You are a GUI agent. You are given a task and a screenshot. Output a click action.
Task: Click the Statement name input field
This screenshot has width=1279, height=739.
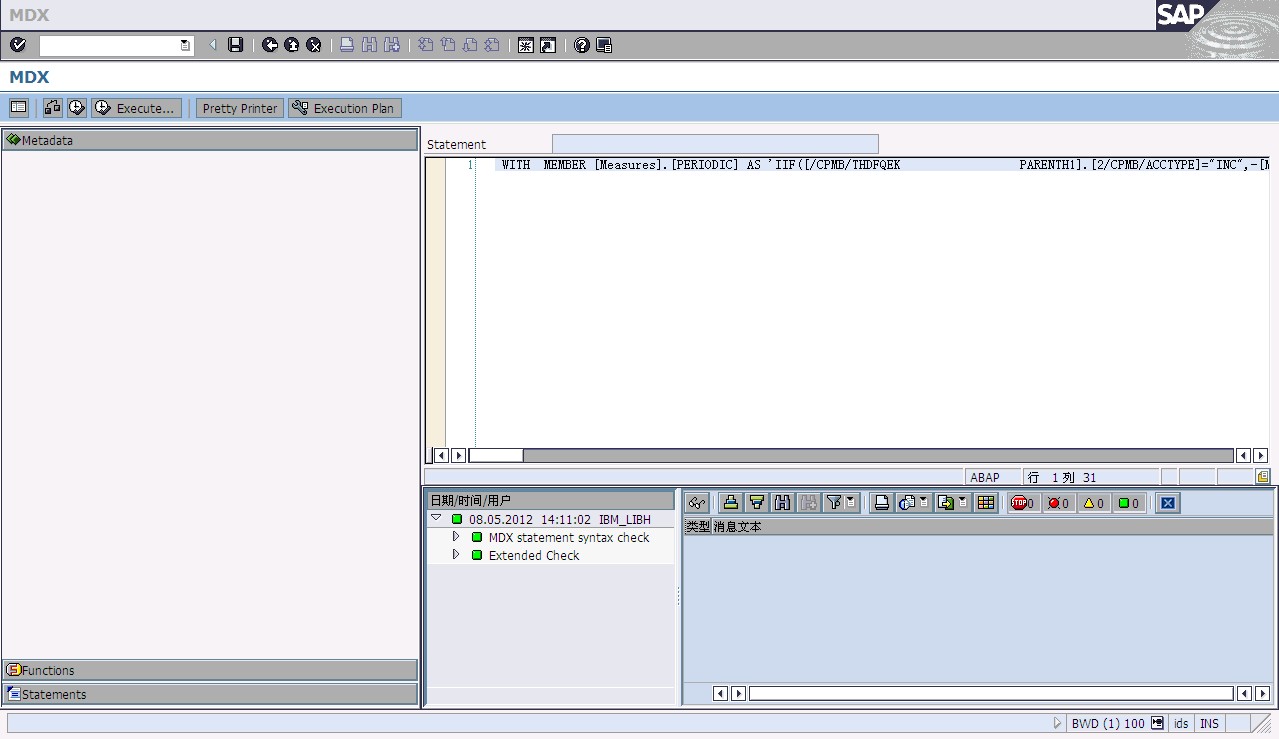coord(715,144)
